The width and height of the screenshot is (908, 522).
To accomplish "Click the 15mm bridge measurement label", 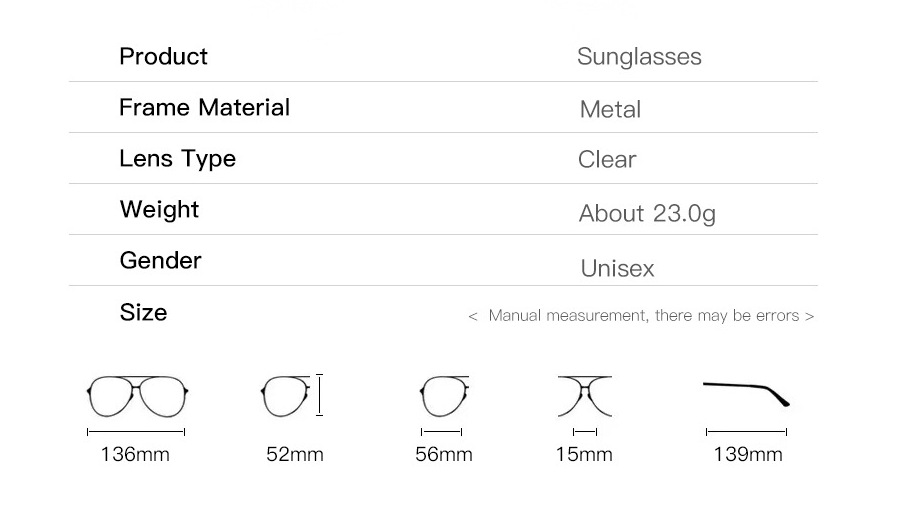I will tap(584, 455).
